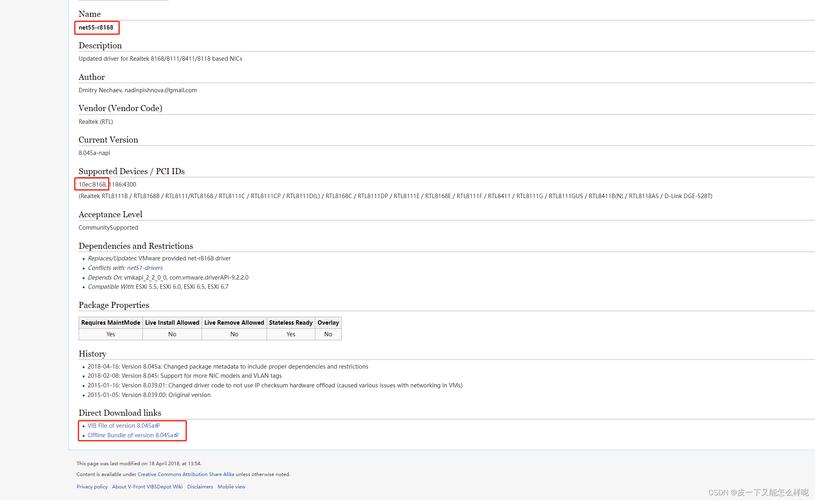Click the Direct Download links heading
815x500 pixels.
(120, 413)
